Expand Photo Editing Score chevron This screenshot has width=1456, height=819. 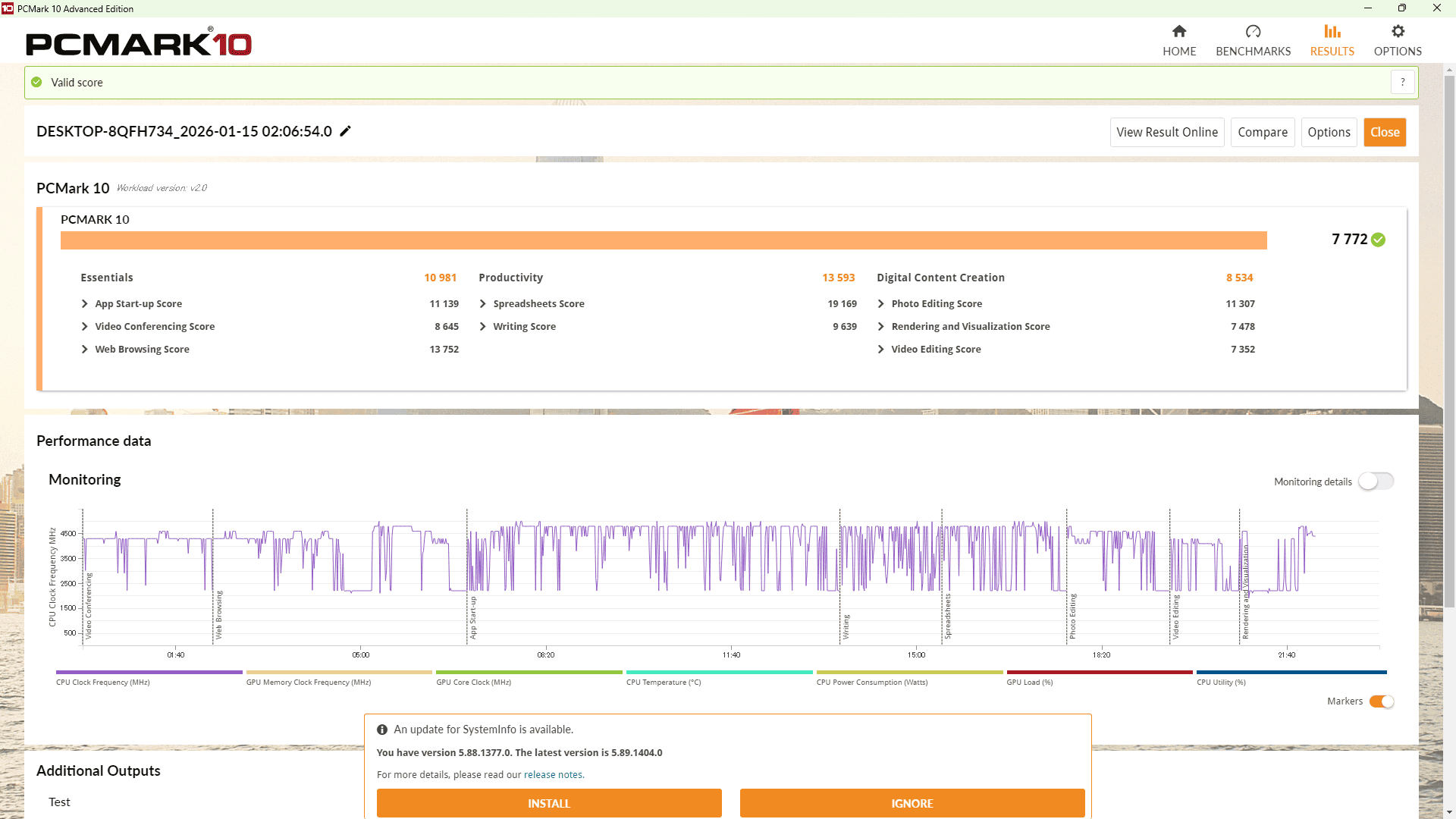point(881,303)
